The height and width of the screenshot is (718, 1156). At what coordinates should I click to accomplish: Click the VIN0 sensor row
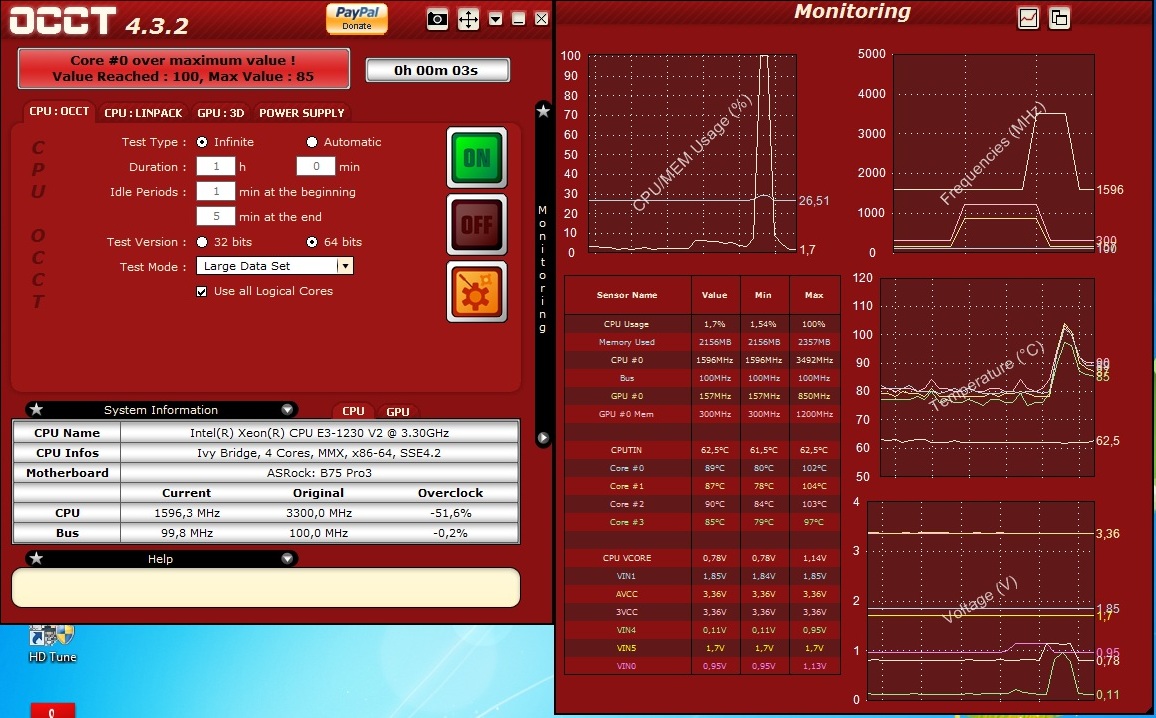click(702, 666)
